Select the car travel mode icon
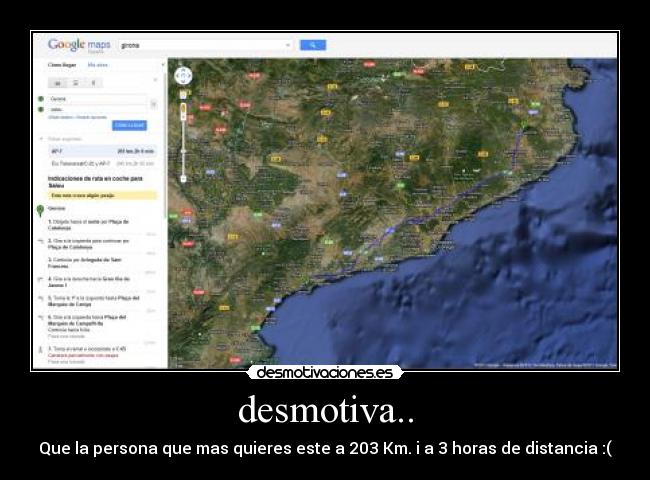 tap(58, 83)
